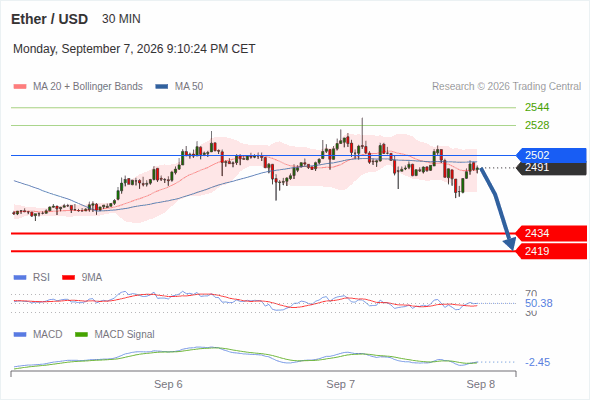The height and width of the screenshot is (400, 590).
Task: Click the 'MA 20 + Bollinger Bands' legend text
Action: click(x=88, y=87)
